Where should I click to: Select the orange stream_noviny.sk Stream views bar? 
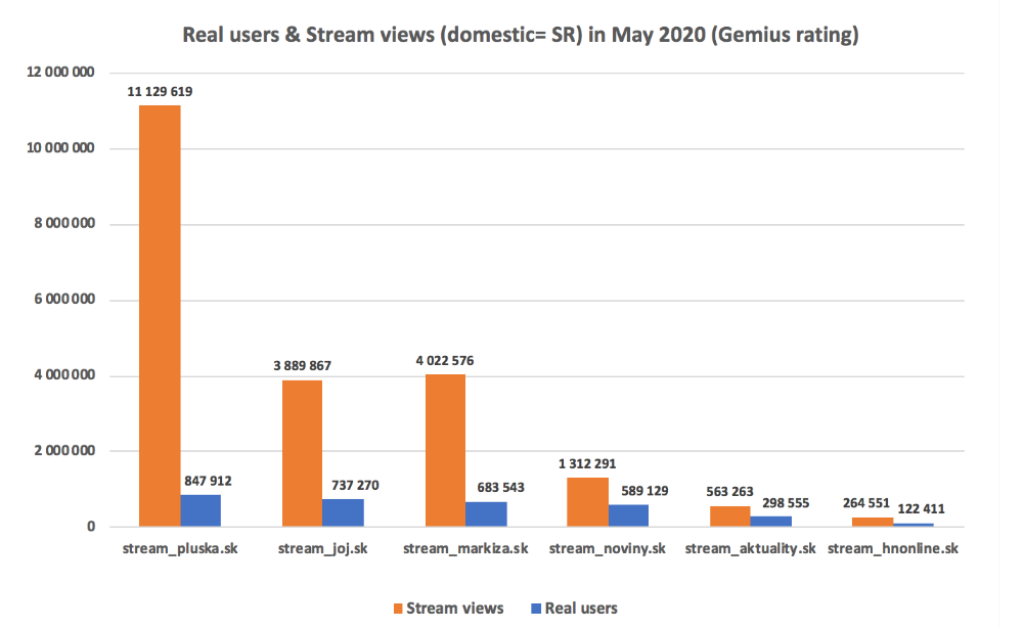click(588, 502)
